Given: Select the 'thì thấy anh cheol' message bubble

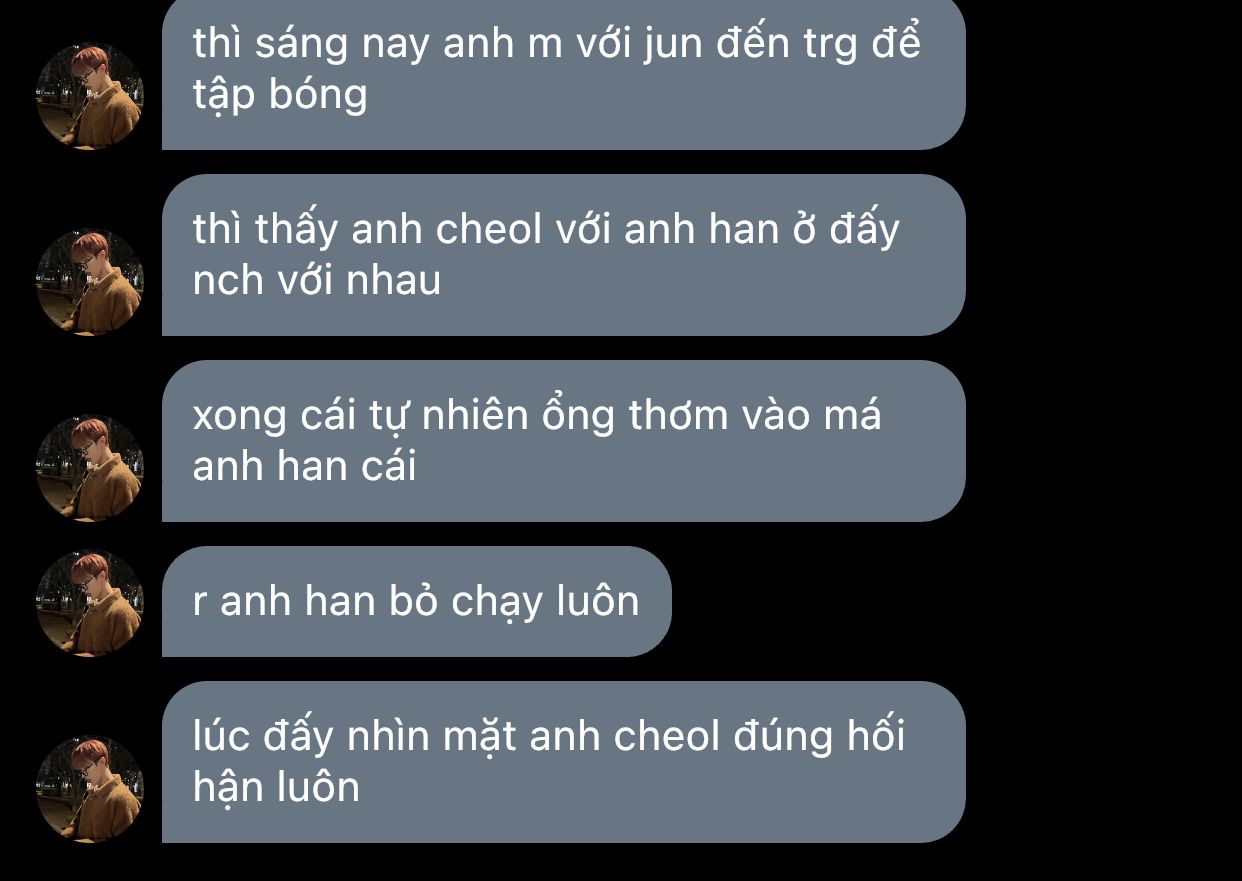Looking at the screenshot, I should coord(564,255).
